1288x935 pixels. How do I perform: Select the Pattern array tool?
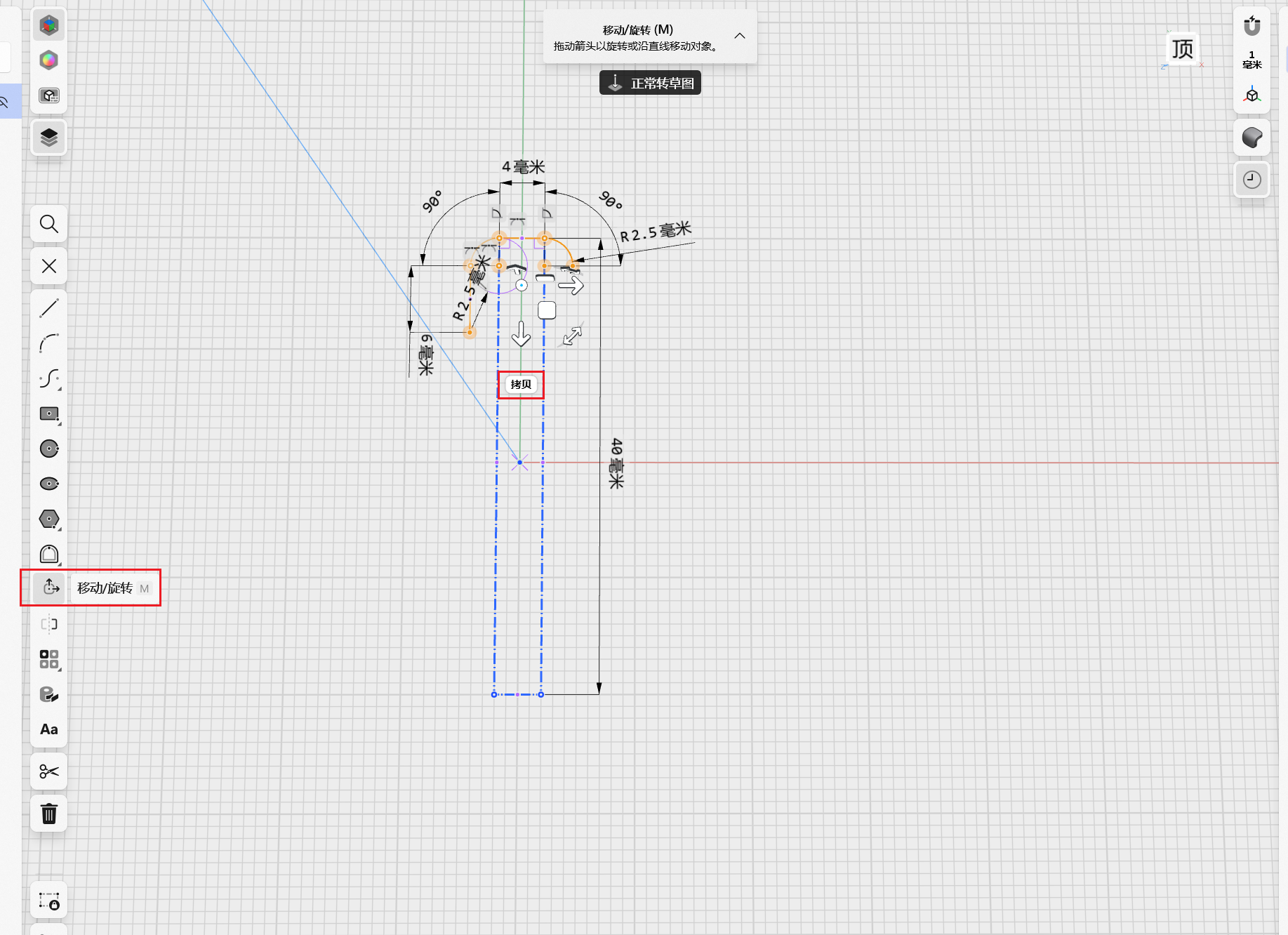coord(49,659)
